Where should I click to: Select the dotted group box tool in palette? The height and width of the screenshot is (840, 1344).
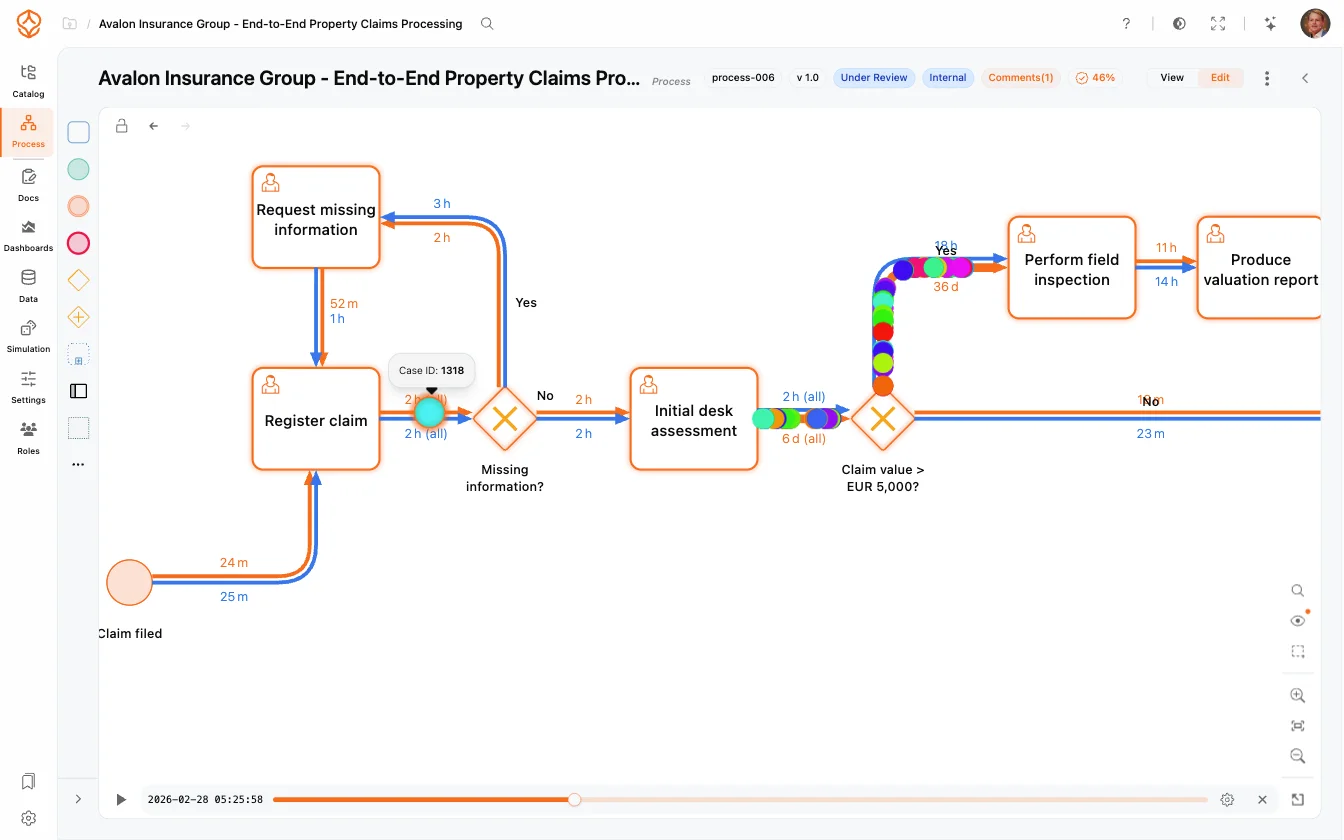pyautogui.click(x=78, y=428)
